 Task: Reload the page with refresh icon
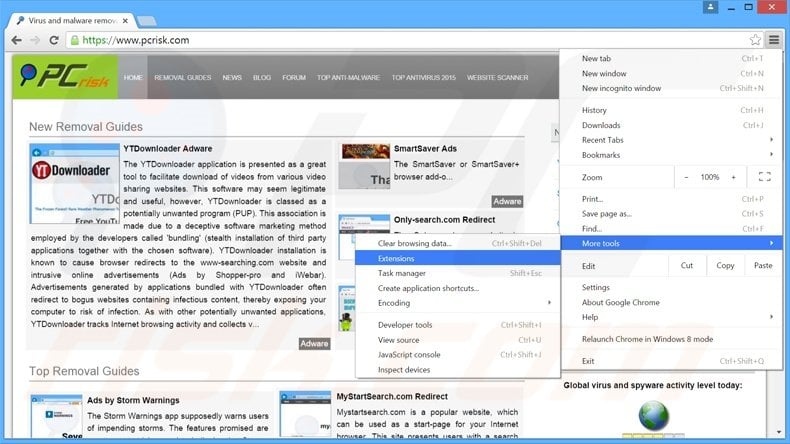pyautogui.click(x=54, y=40)
